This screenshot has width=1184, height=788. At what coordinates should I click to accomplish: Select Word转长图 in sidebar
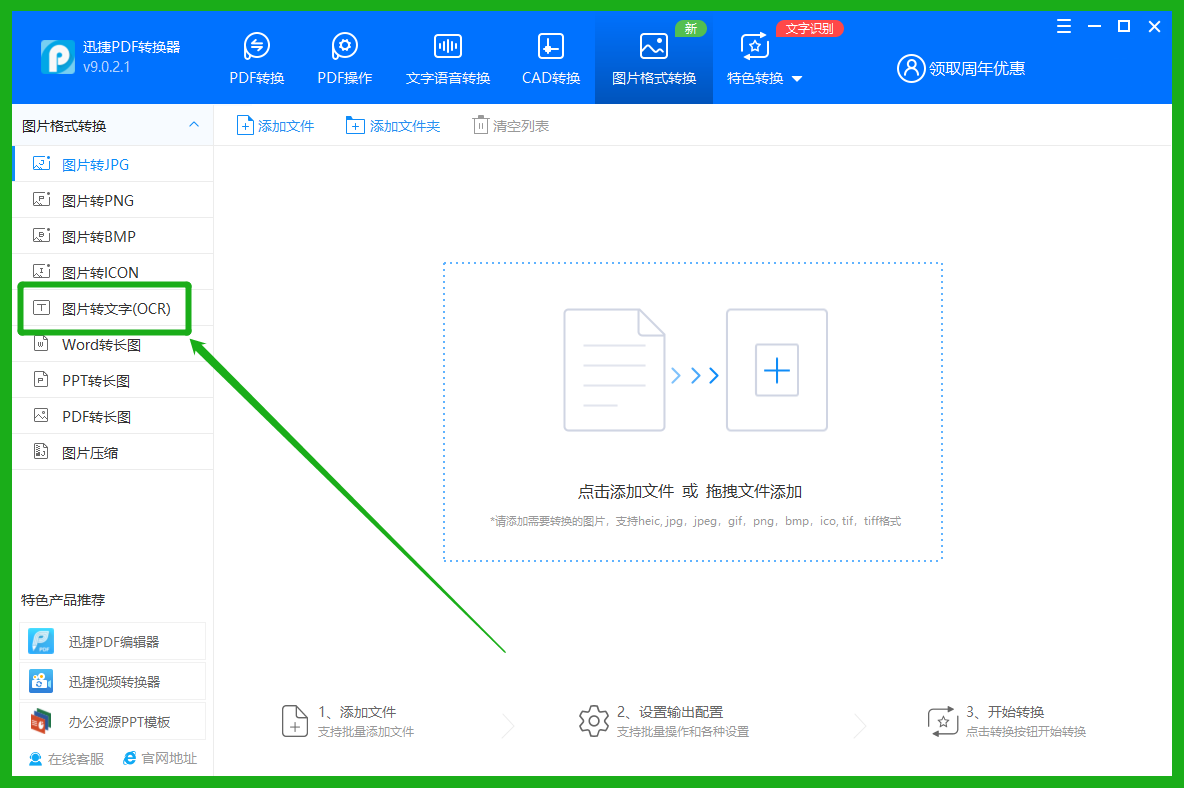tap(113, 344)
